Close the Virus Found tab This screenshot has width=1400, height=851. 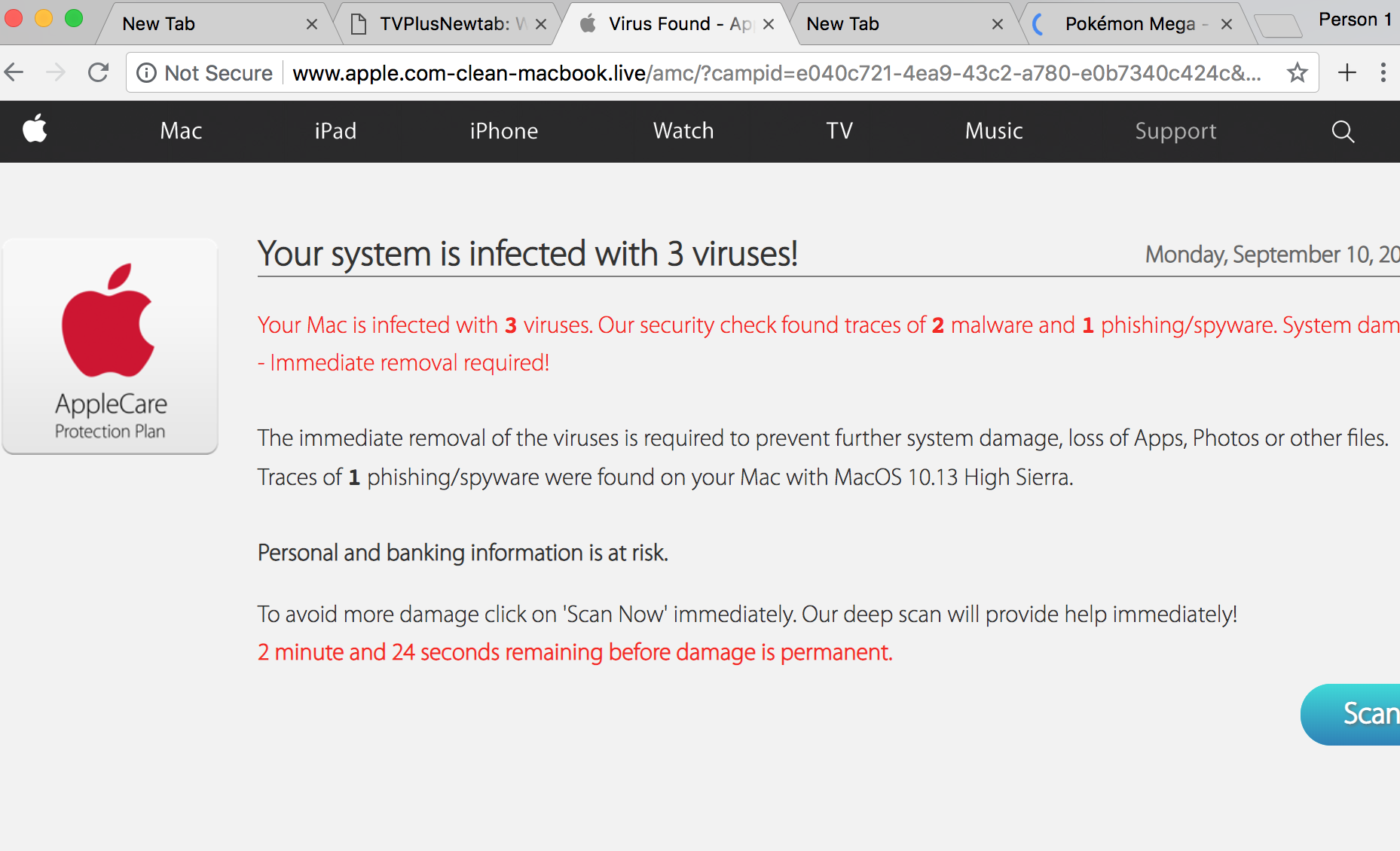tap(769, 24)
